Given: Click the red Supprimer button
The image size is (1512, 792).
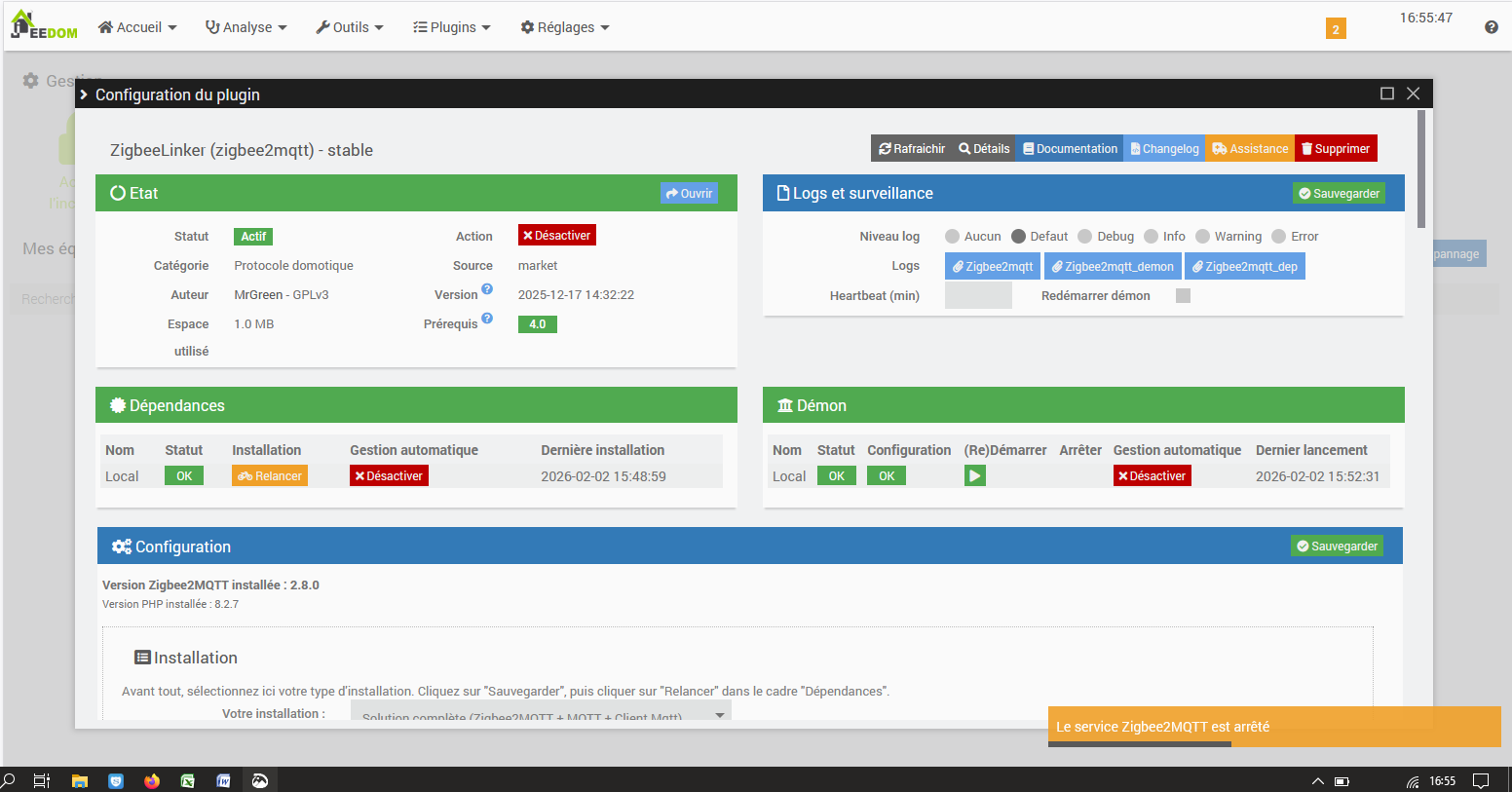Looking at the screenshot, I should [1336, 149].
